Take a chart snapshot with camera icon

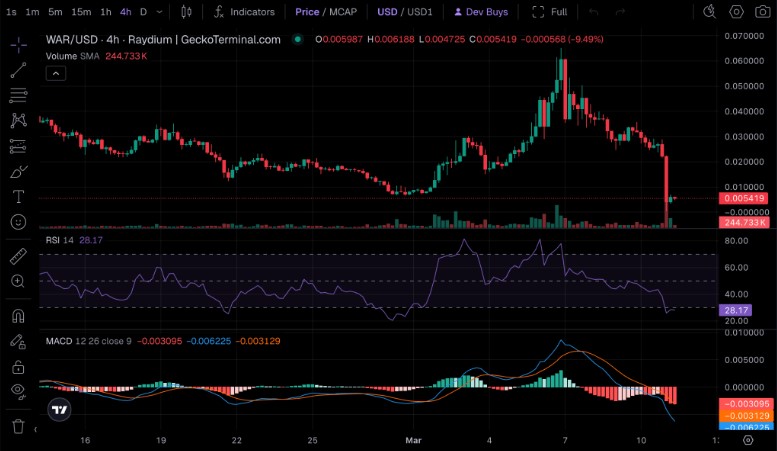point(763,12)
